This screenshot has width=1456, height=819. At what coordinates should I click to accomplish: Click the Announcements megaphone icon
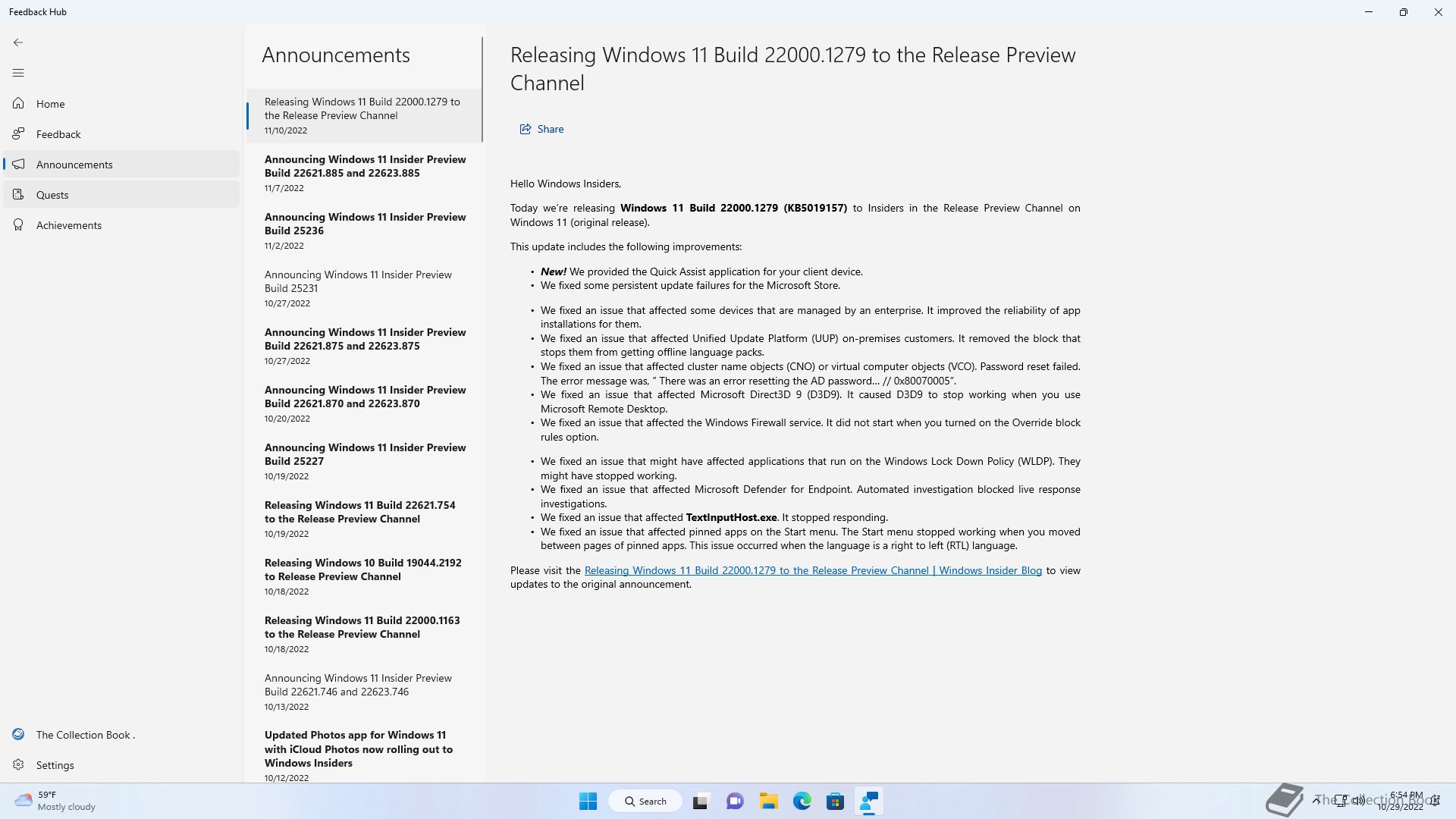click(x=18, y=164)
